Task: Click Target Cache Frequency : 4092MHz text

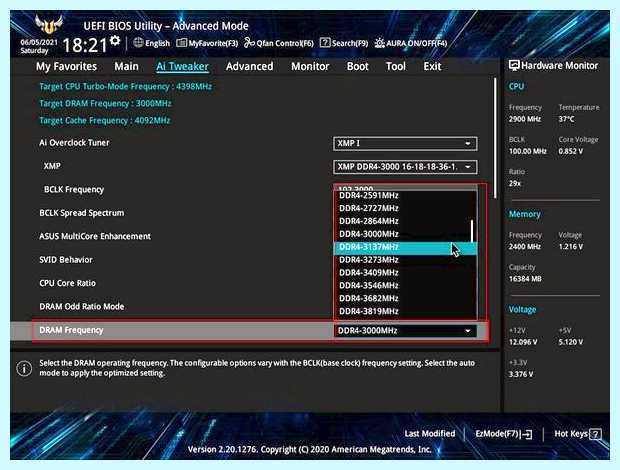Action: coord(105,121)
